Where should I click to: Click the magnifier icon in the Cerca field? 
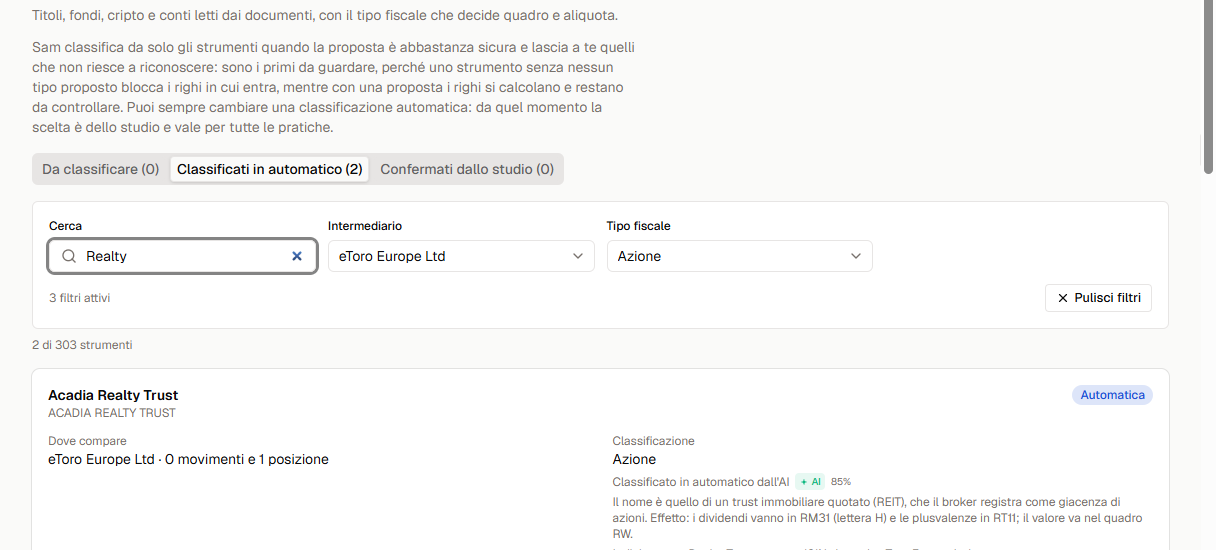point(69,256)
